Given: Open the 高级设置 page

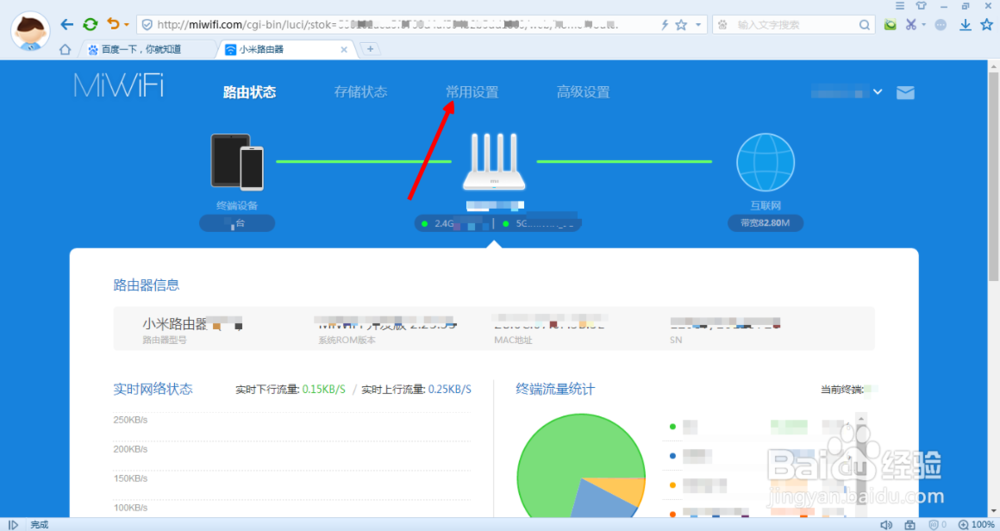Looking at the screenshot, I should pos(583,92).
